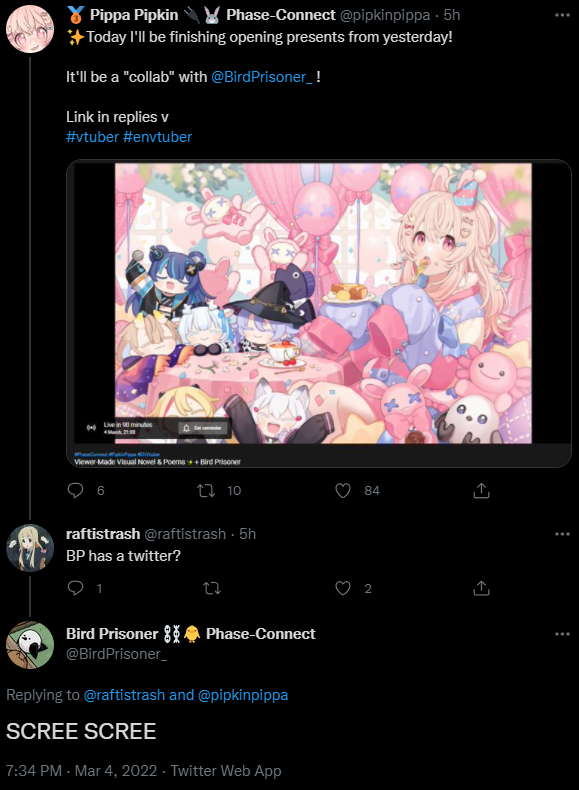Screen dimensions: 579x790
Task: Open the stream preview card image
Action: coord(318,313)
